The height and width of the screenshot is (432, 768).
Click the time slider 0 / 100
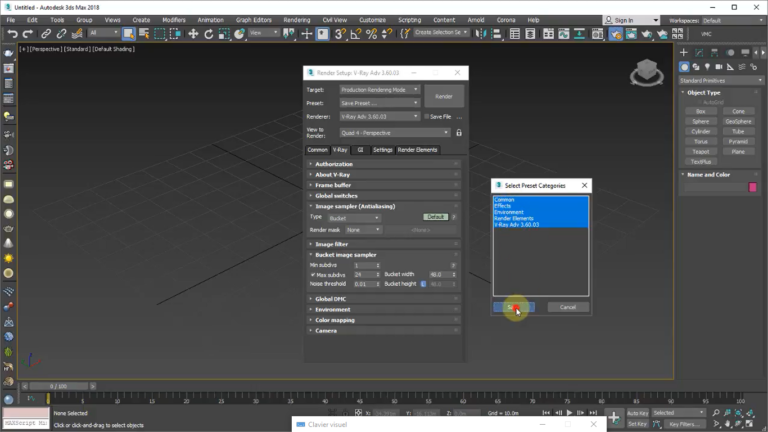coord(58,386)
